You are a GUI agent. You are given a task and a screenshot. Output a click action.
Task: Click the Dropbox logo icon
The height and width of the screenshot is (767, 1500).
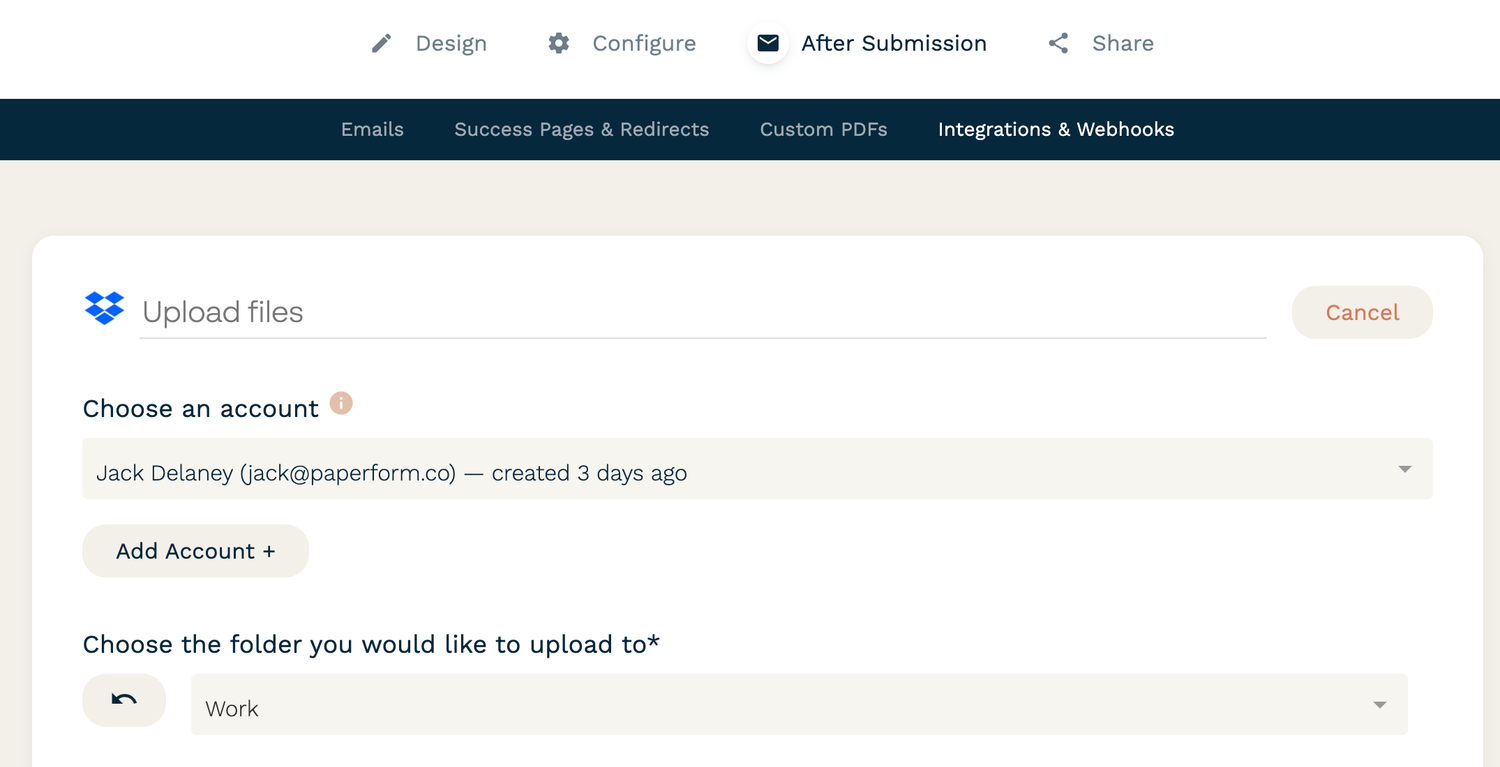(104, 308)
